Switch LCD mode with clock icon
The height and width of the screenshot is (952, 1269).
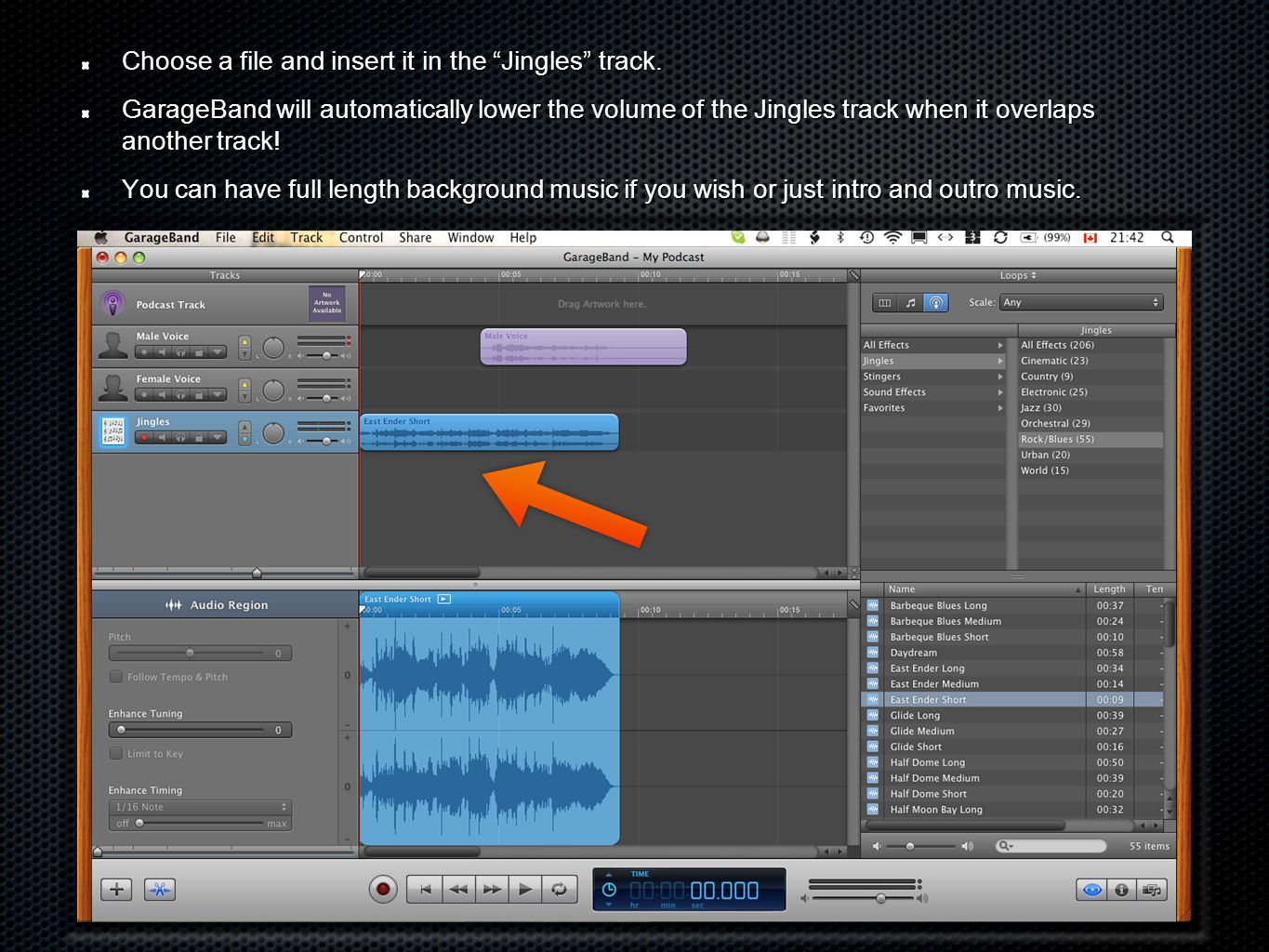[x=609, y=890]
